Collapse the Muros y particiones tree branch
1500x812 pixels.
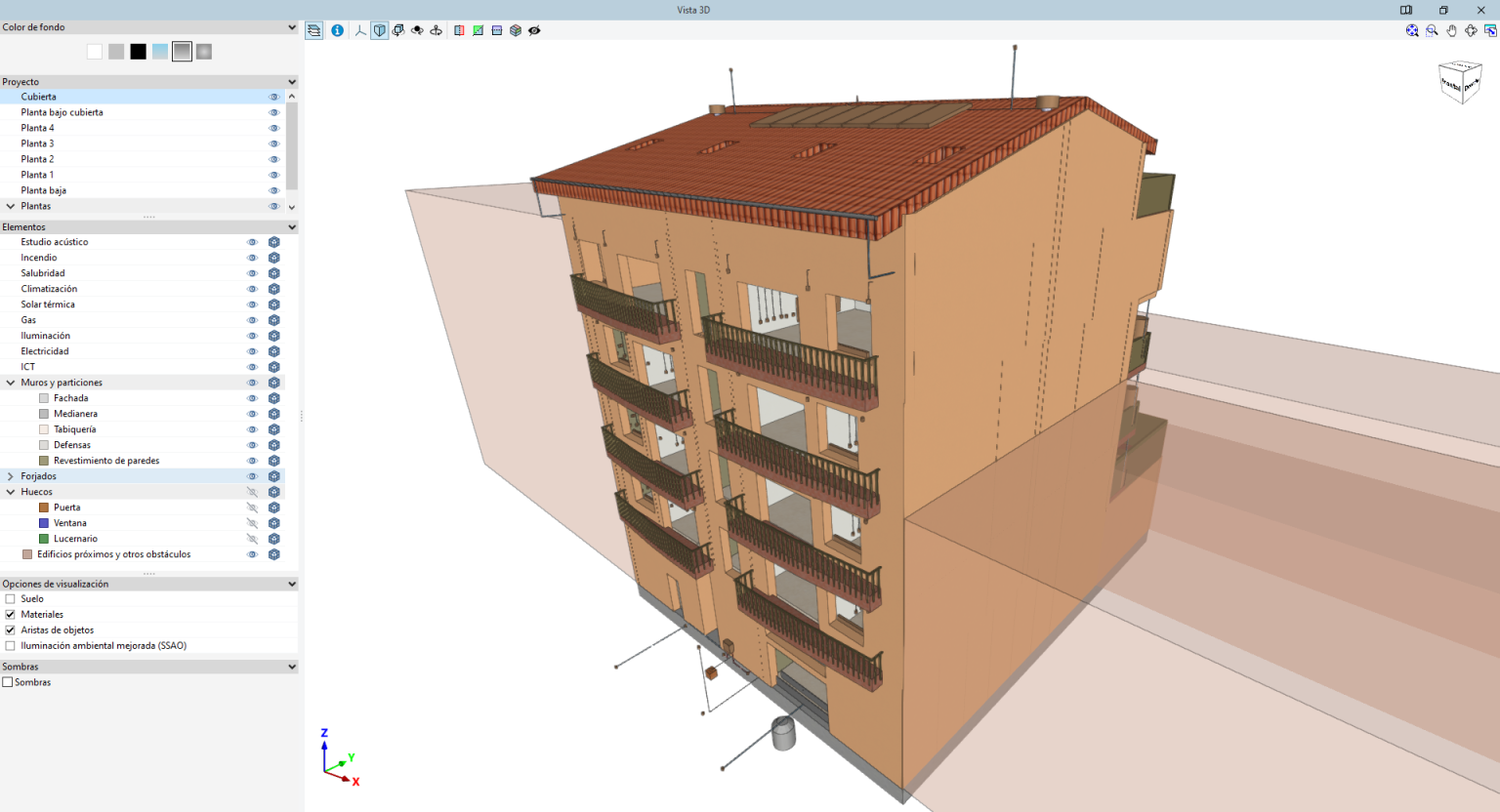tap(11, 382)
